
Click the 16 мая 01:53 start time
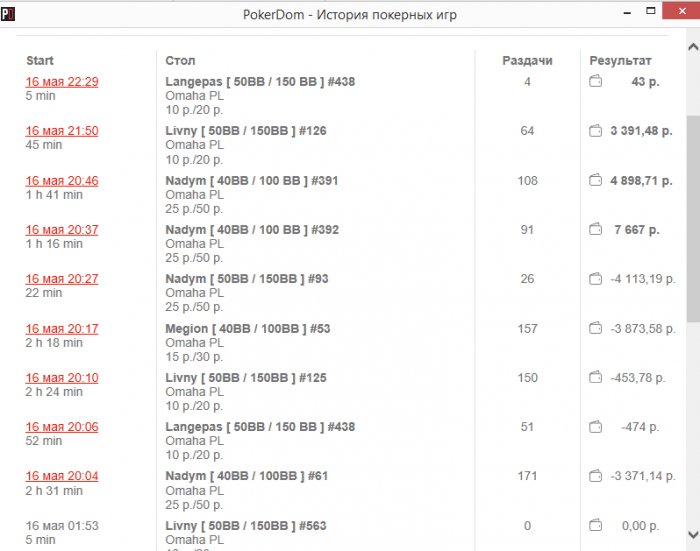[x=62, y=526]
